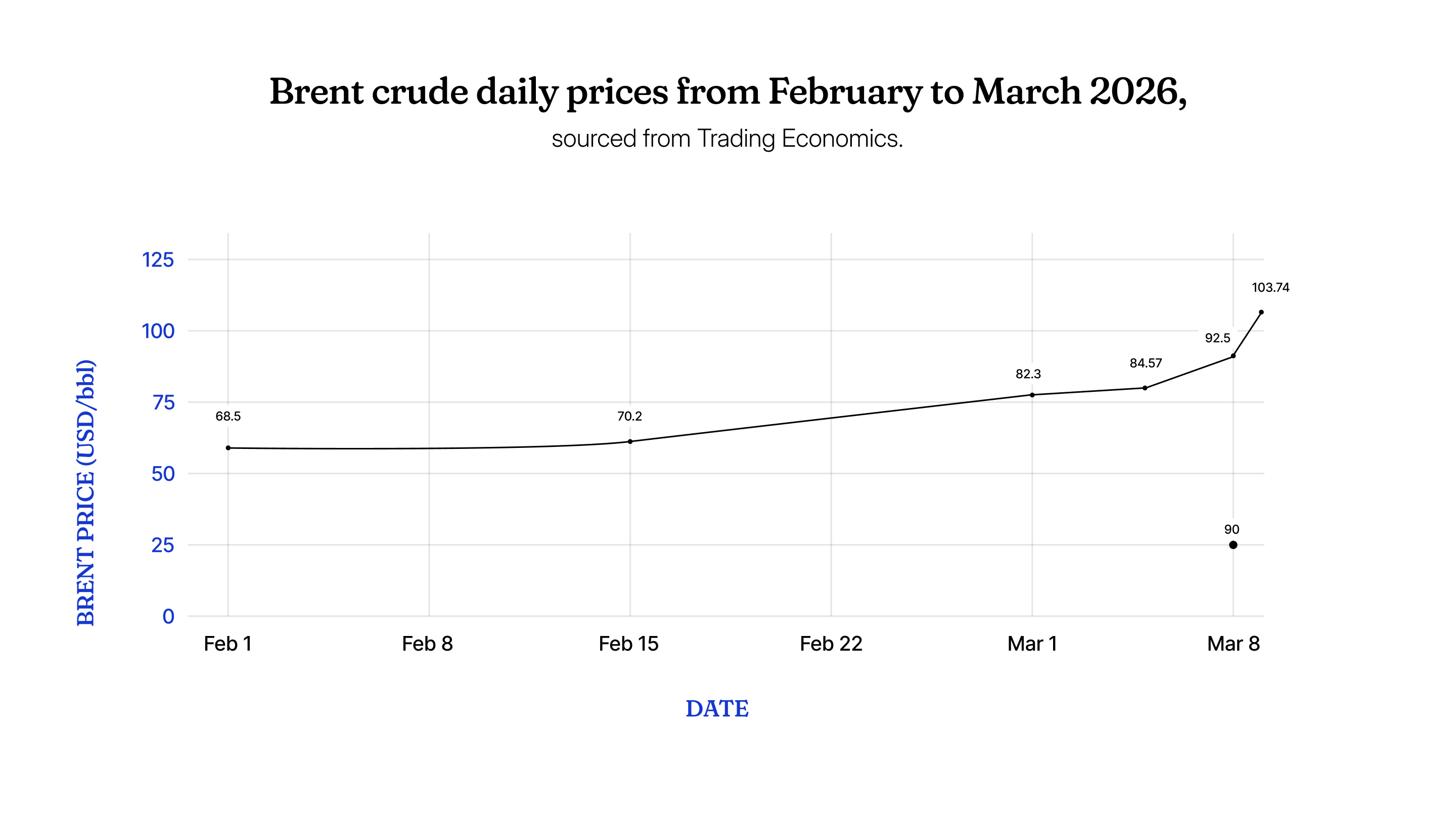Click the outlier dot labeled 90

pyautogui.click(x=1233, y=545)
